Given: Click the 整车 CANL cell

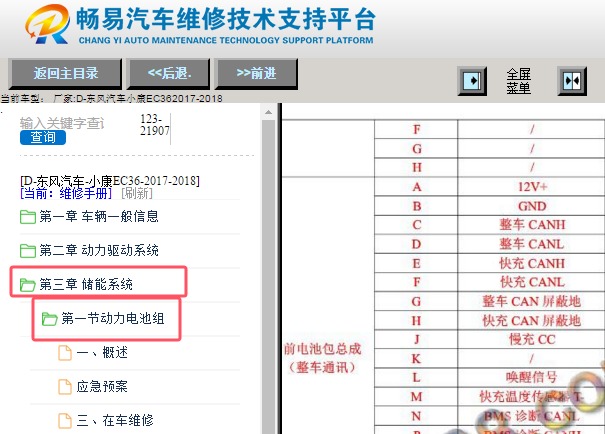Looking at the screenshot, I should tap(532, 244).
